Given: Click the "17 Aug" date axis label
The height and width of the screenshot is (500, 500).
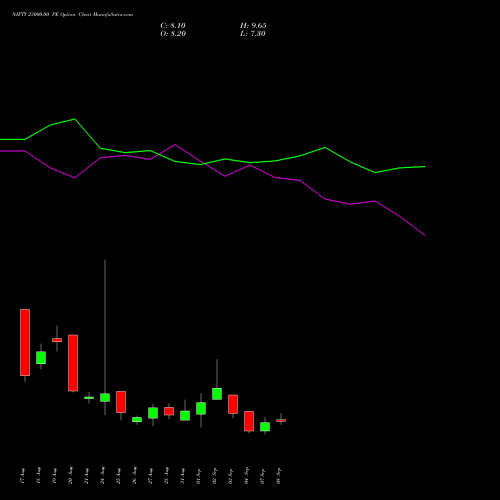Looking at the screenshot, I should (23, 475).
